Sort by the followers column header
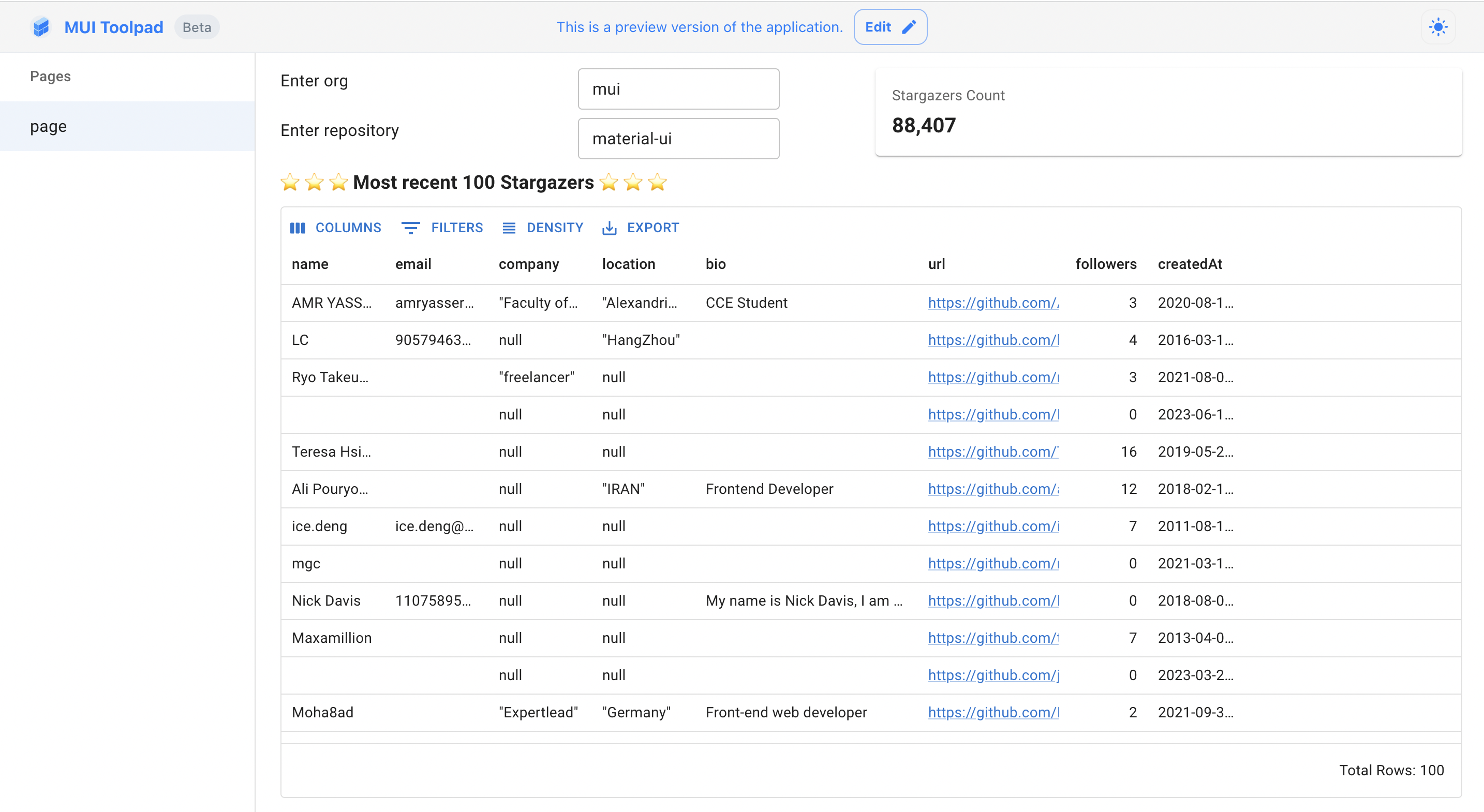 (x=1106, y=264)
